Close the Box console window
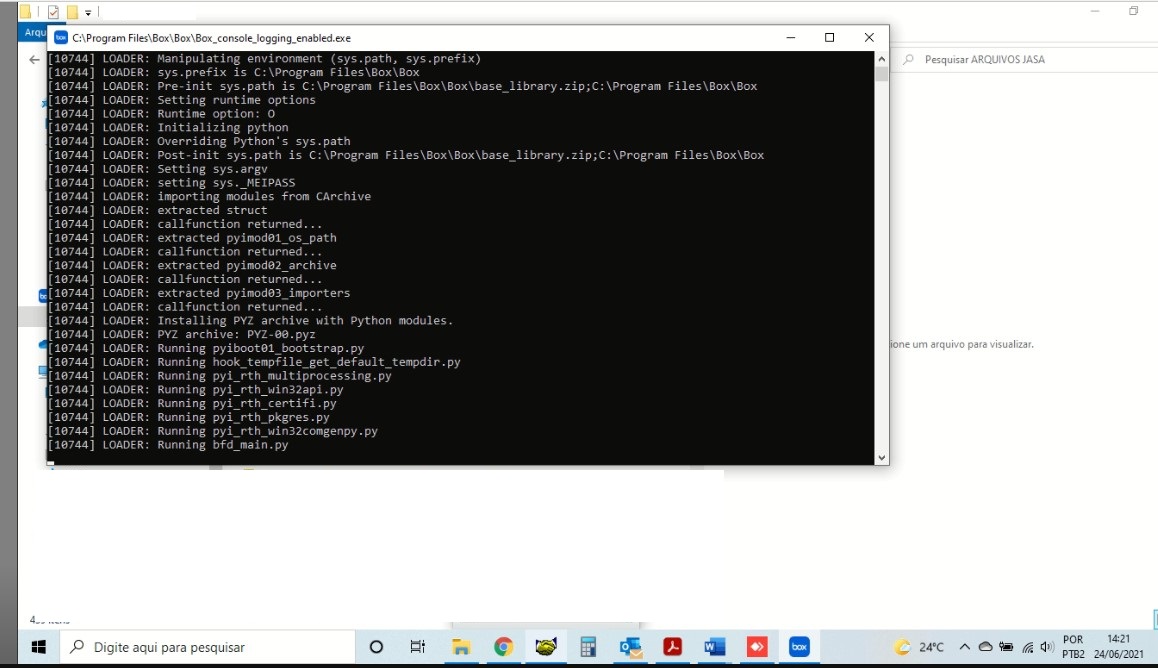The width and height of the screenshot is (1158, 668). [x=868, y=38]
